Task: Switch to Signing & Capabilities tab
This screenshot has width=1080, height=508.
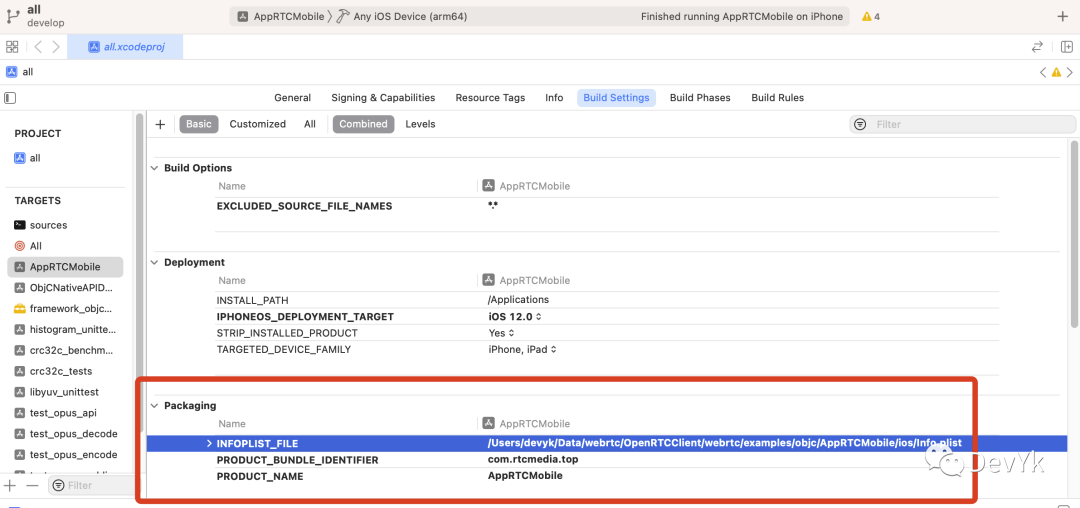Action: point(383,98)
